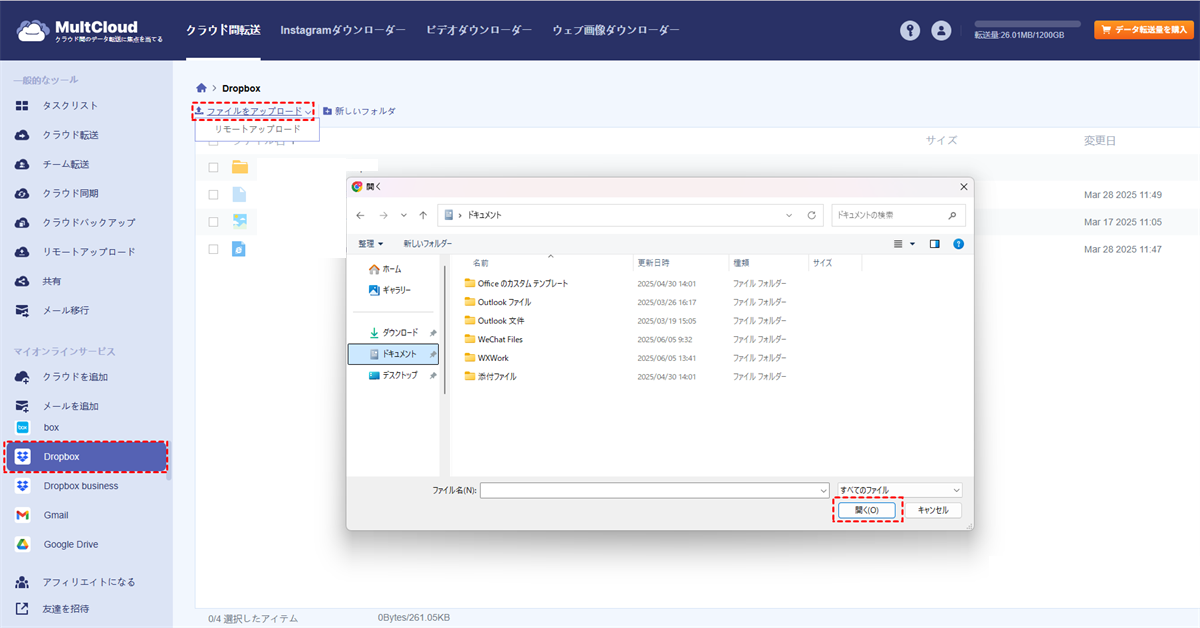Open the view options dropdown arrow in dialog
The width and height of the screenshot is (1200, 628).
point(912,243)
